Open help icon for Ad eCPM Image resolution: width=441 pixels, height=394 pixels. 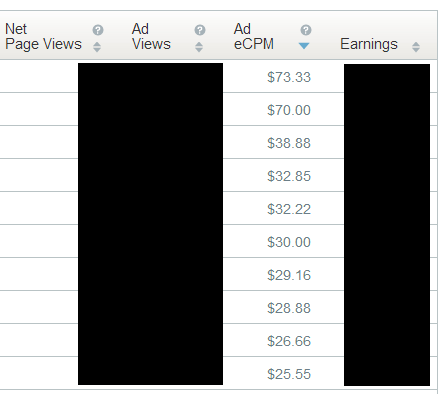click(306, 30)
